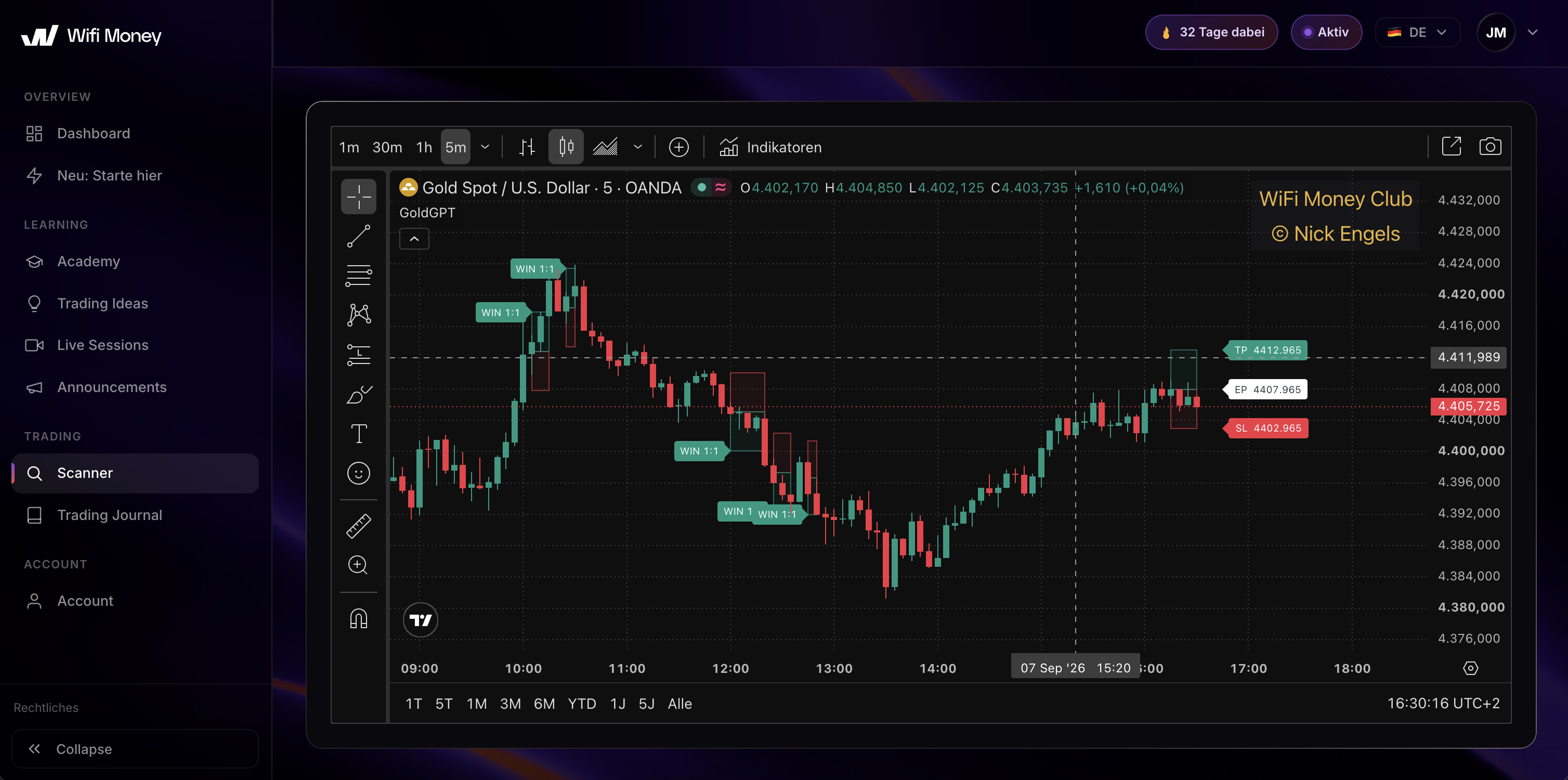Image resolution: width=1568 pixels, height=780 pixels.
Task: Click the 32 Tage dabei streak badge
Action: point(1211,32)
